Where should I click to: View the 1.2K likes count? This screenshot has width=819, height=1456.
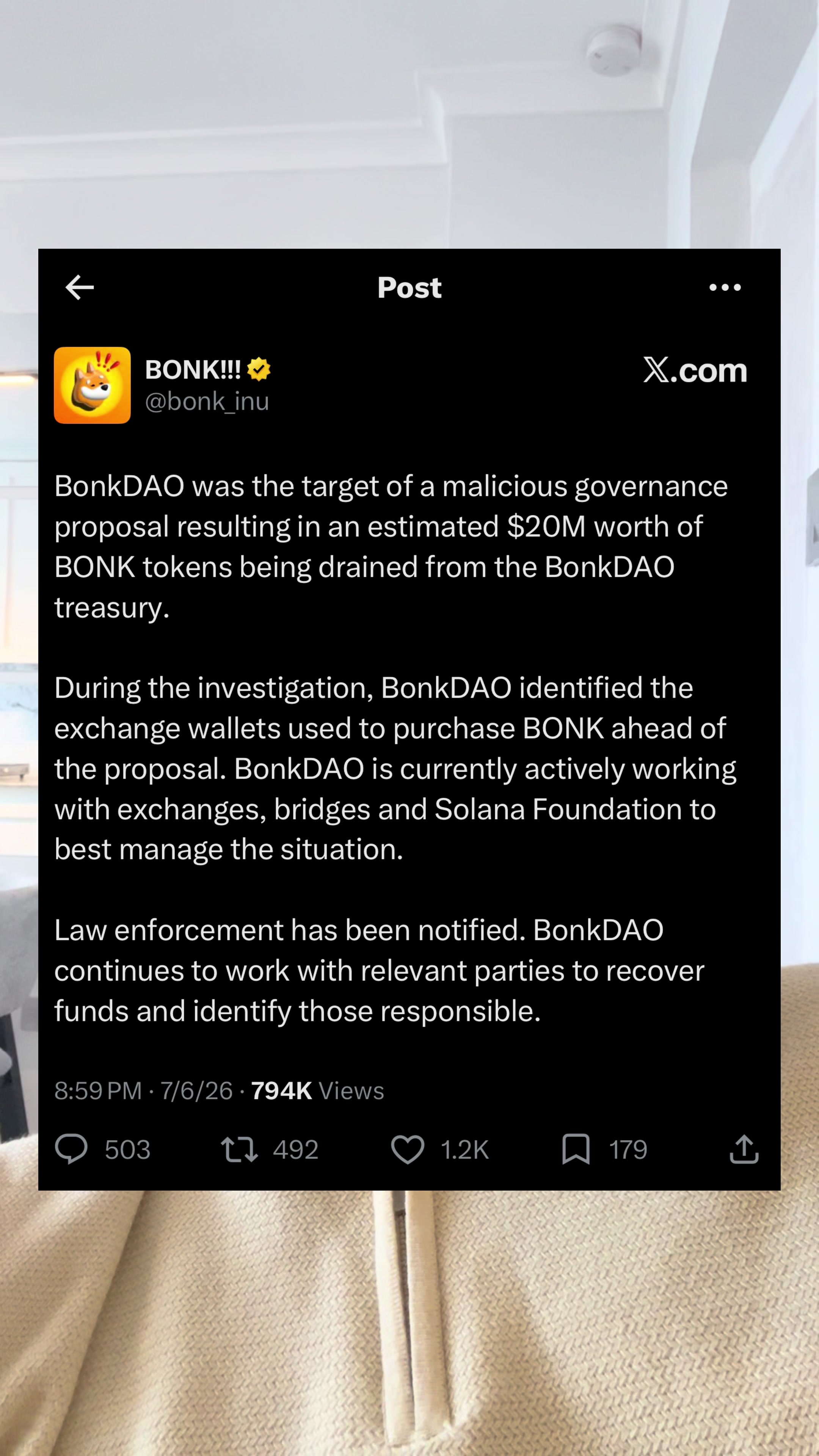point(464,1150)
